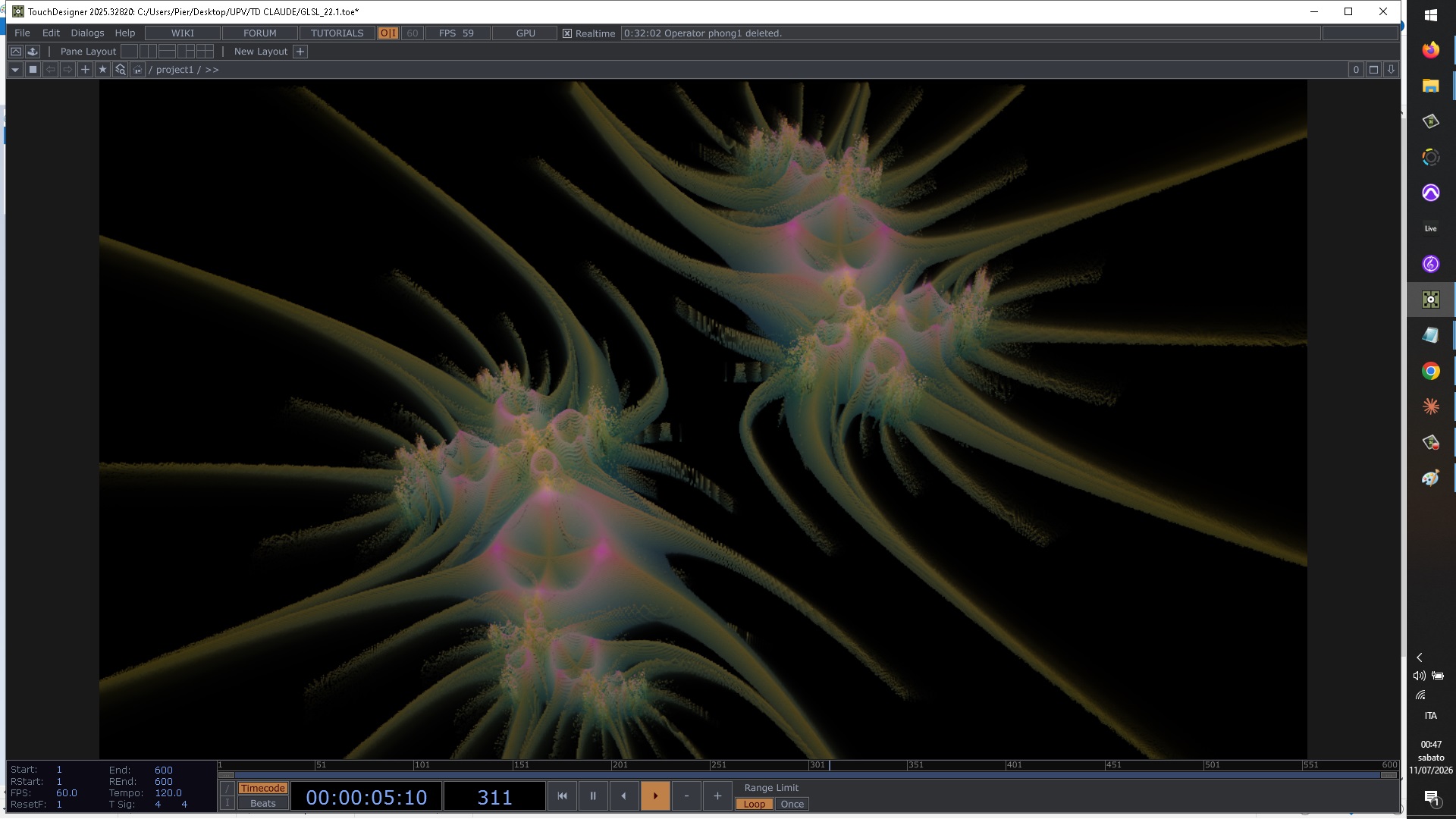Open Firefox from the taskbar

pyautogui.click(x=1430, y=50)
